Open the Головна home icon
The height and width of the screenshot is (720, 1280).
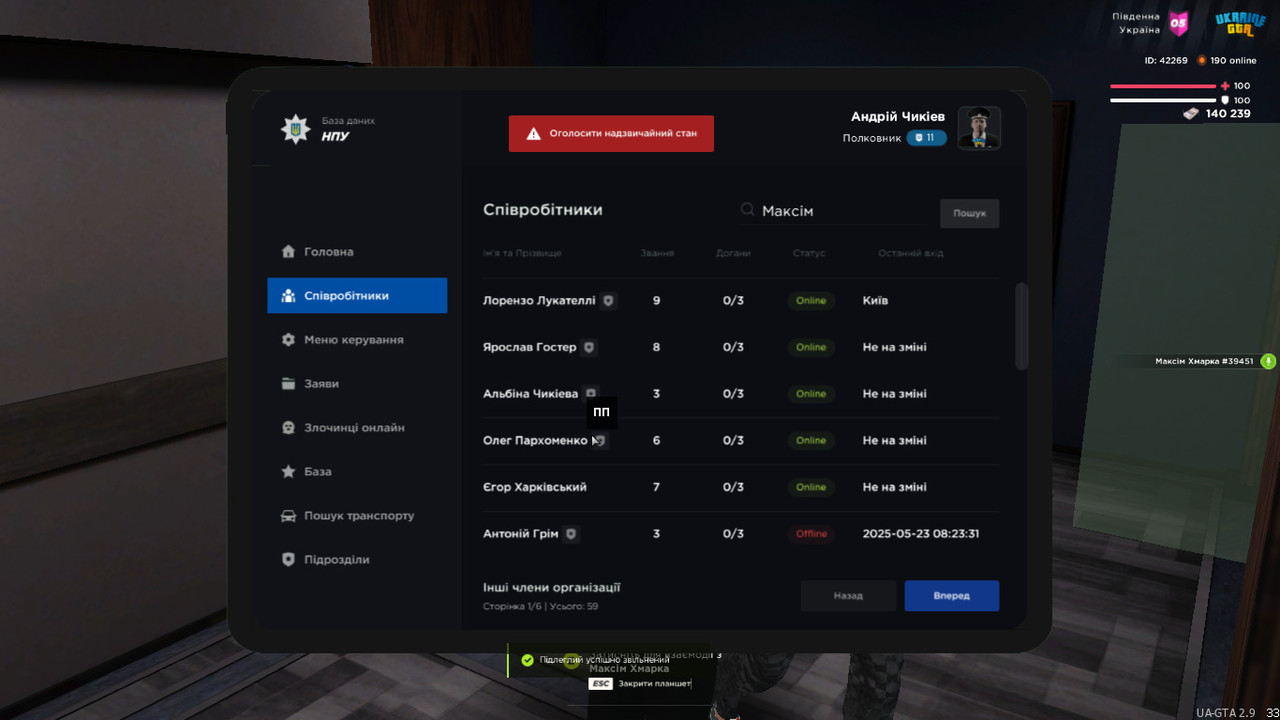click(288, 252)
